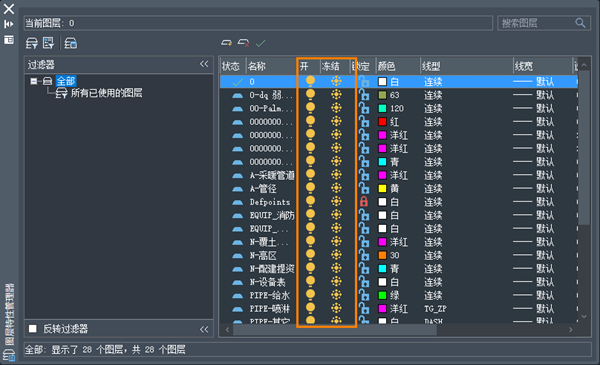Click the search magnifier icon
This screenshot has width=600, height=365.
(x=580, y=23)
